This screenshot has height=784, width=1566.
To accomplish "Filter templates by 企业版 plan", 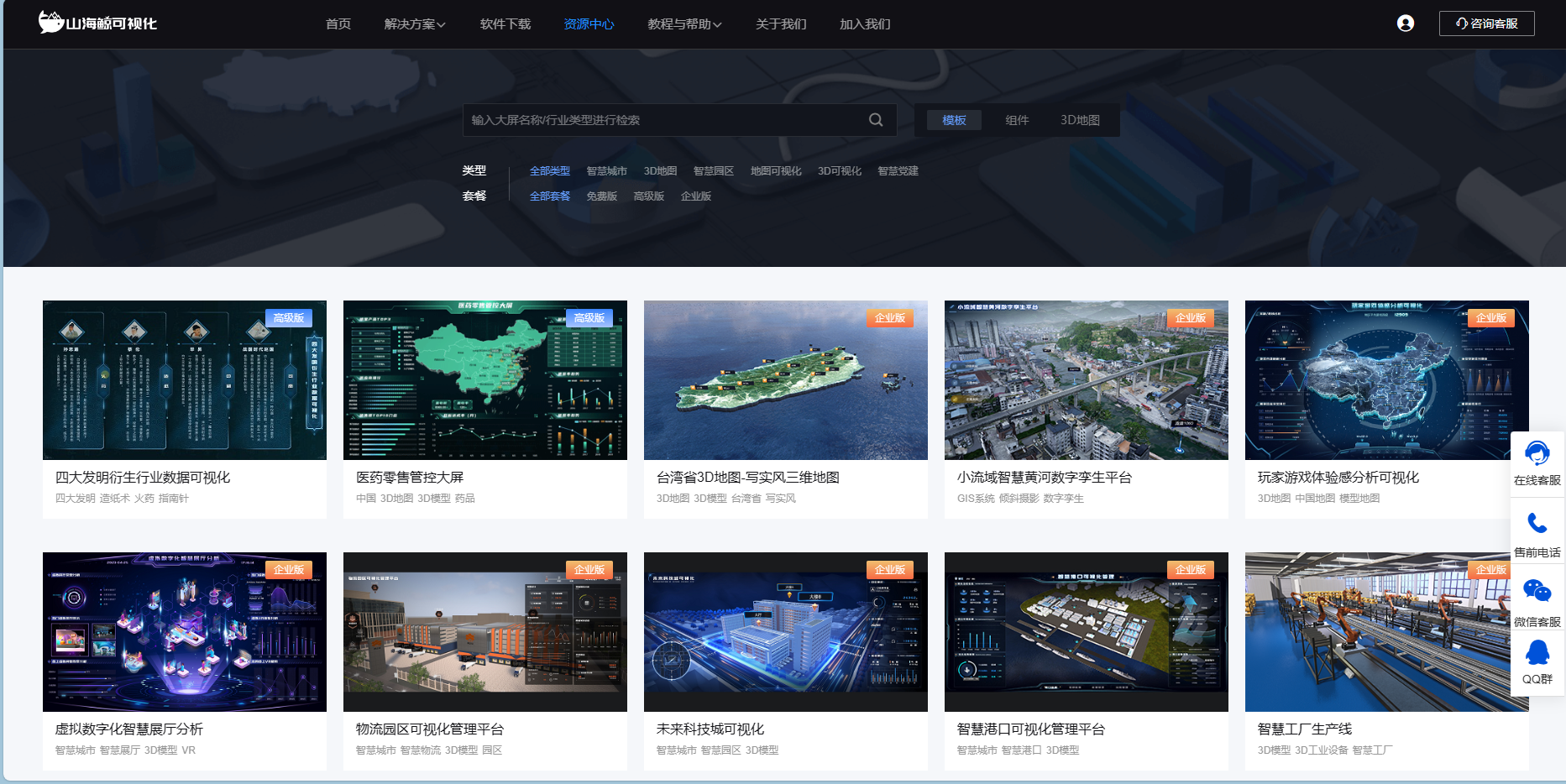I will (696, 196).
